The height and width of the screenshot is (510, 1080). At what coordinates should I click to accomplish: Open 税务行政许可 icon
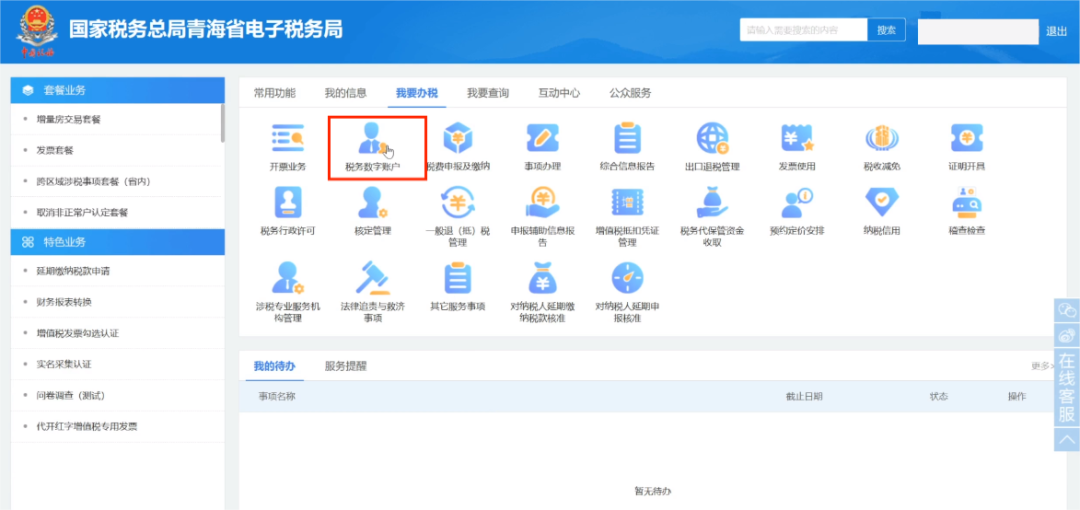tap(288, 203)
